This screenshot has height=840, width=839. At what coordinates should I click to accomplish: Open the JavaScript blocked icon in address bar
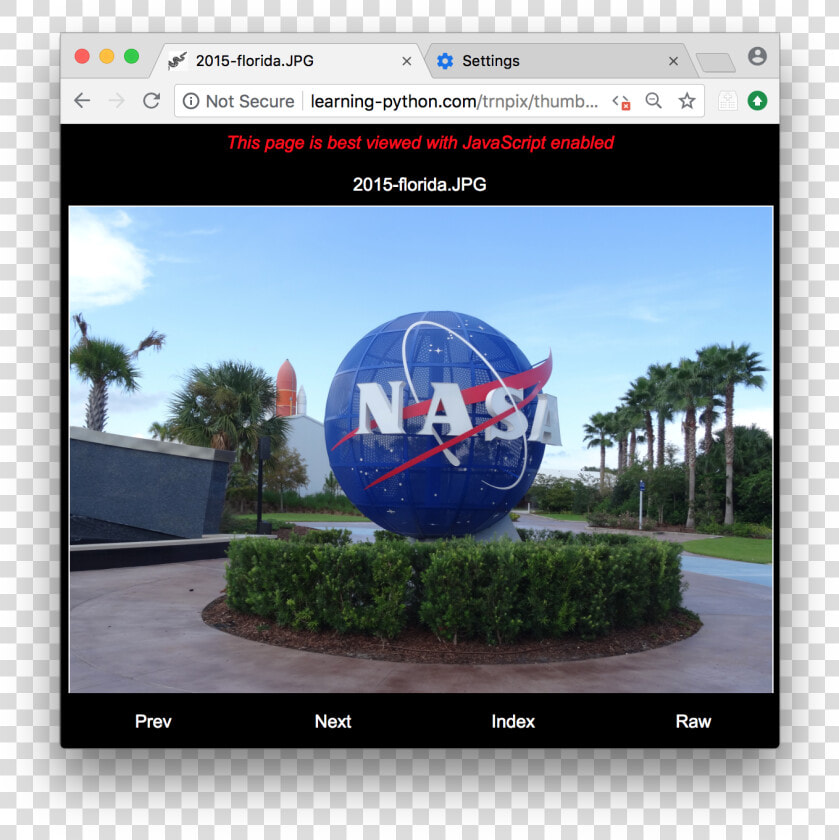(x=621, y=102)
